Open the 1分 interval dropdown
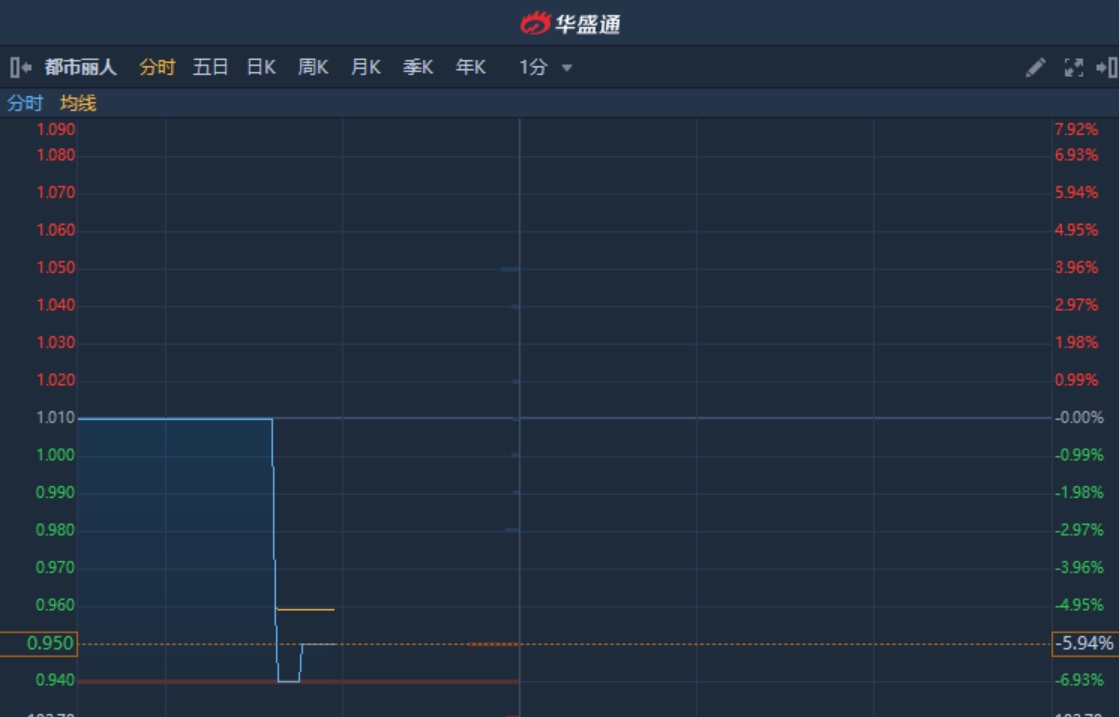This screenshot has height=717, width=1119. pos(545,68)
